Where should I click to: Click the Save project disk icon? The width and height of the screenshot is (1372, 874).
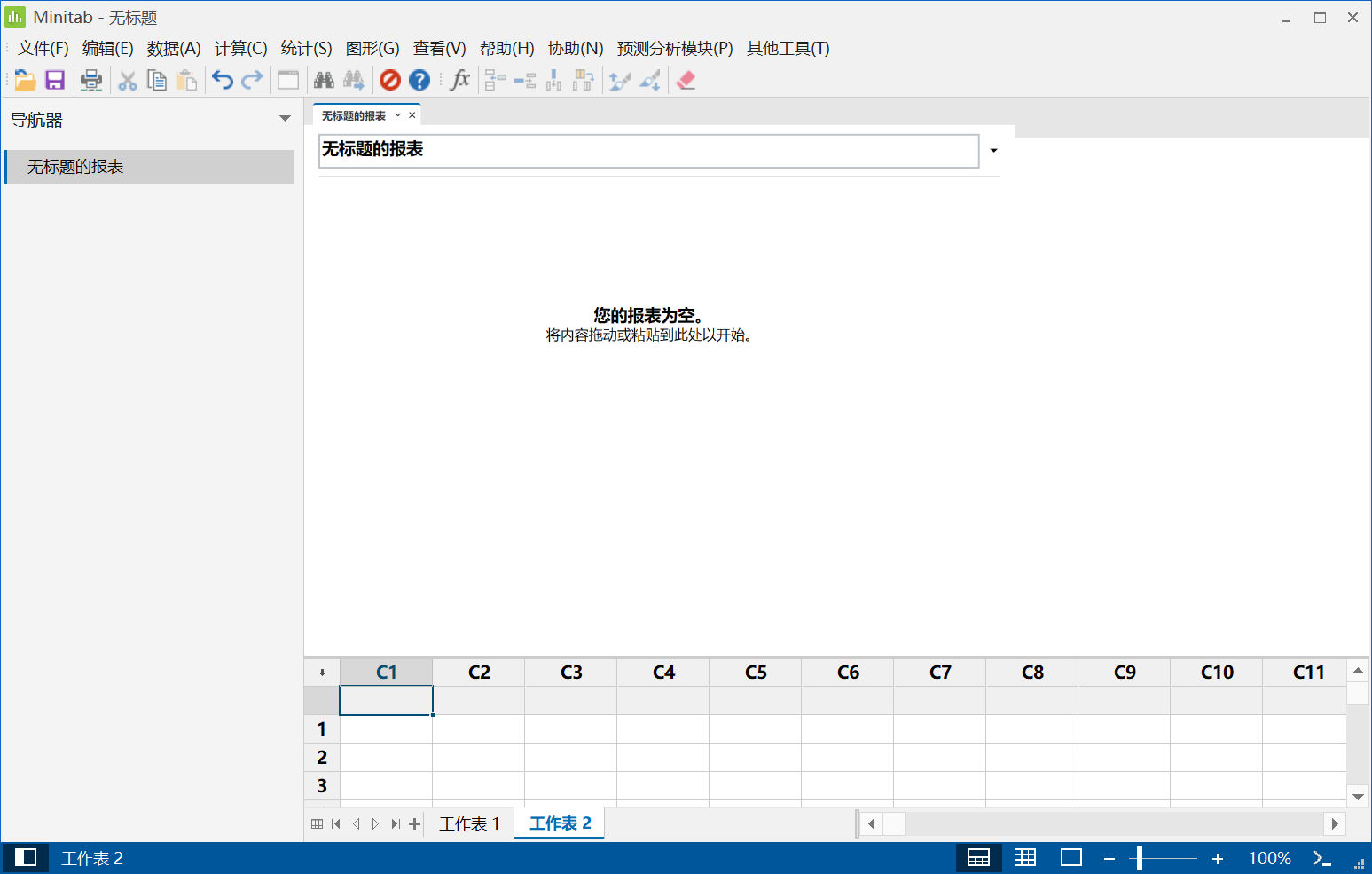[55, 80]
